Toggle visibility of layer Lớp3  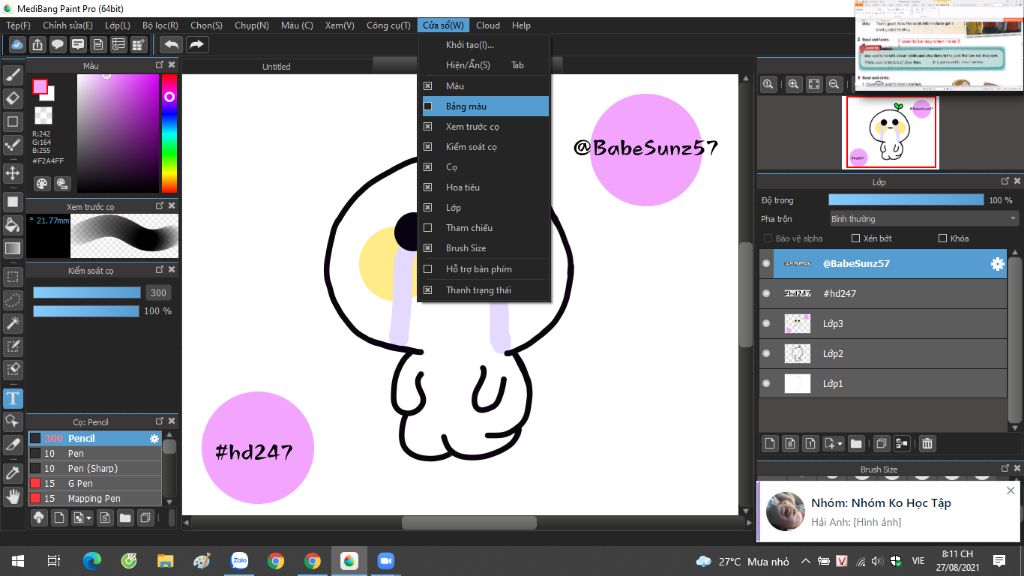(766, 323)
